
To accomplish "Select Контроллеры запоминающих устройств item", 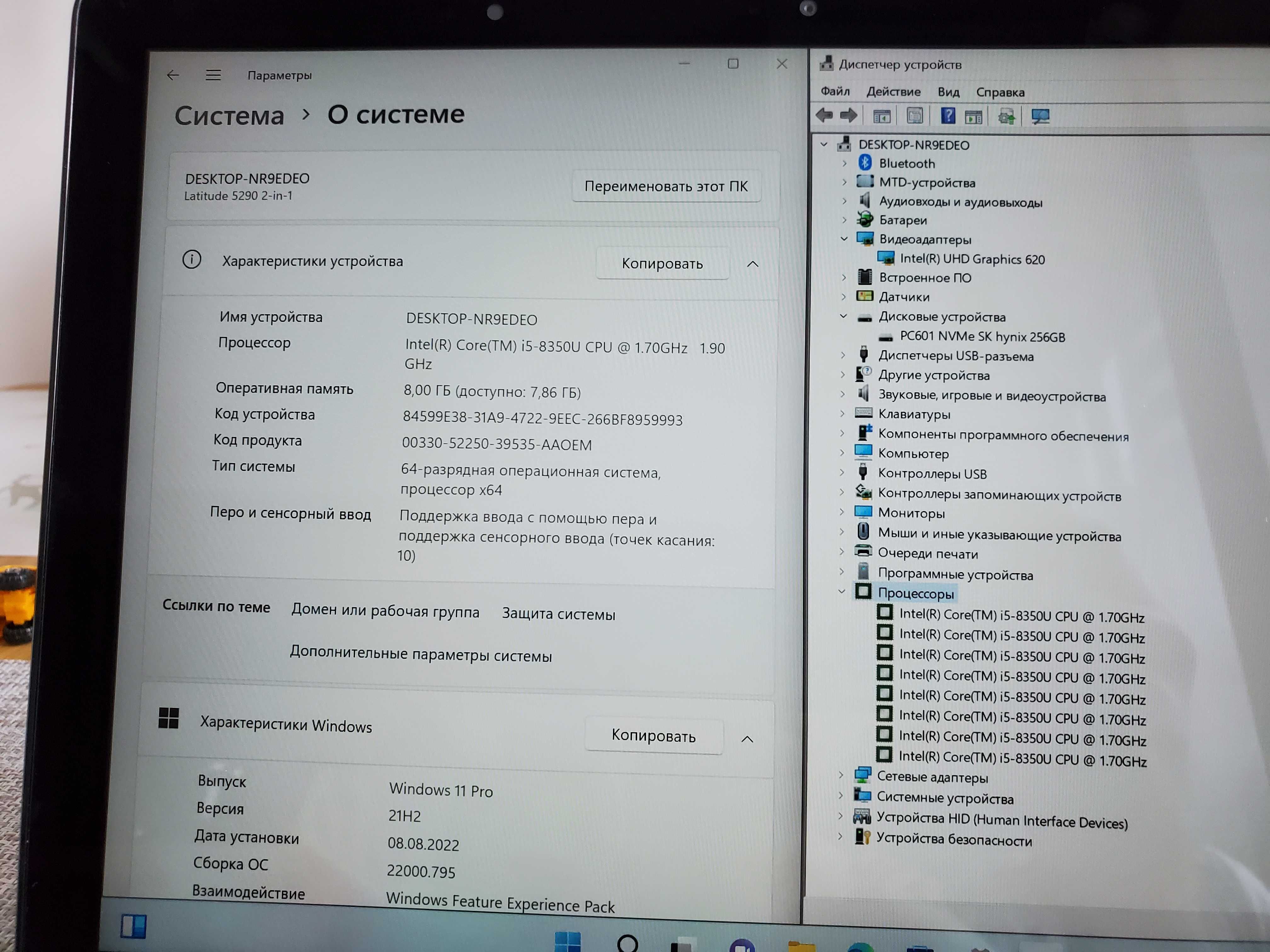I will [x=999, y=495].
